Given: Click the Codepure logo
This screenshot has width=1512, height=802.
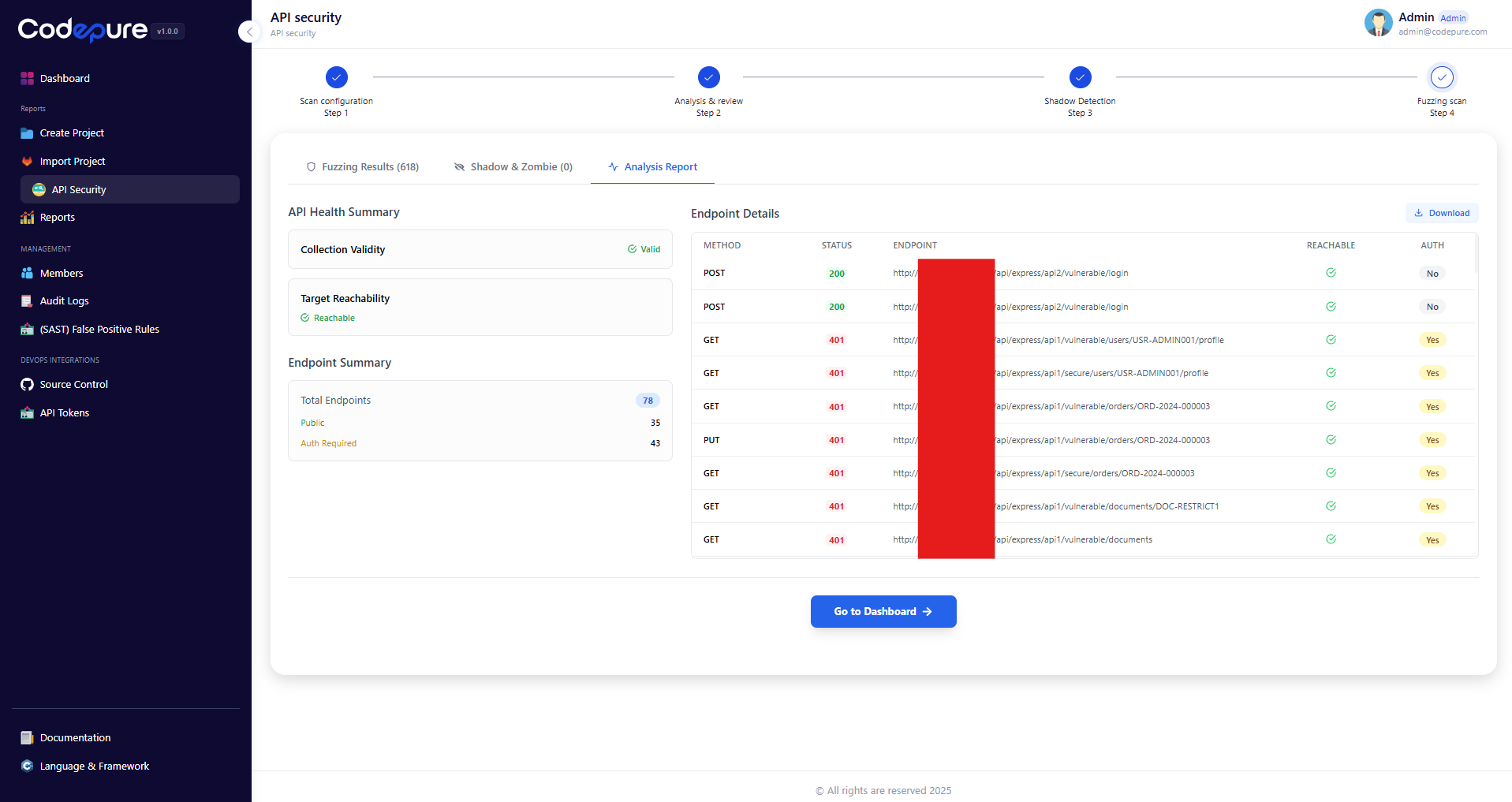Looking at the screenshot, I should (x=83, y=30).
